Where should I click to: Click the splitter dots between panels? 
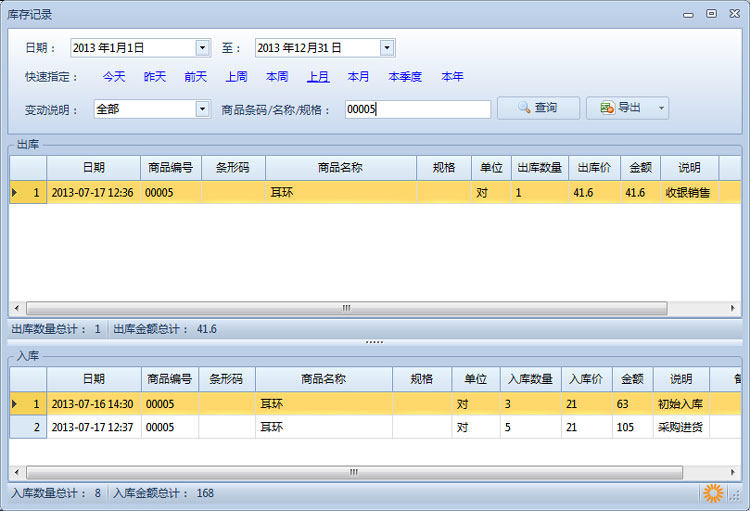pyautogui.click(x=374, y=342)
